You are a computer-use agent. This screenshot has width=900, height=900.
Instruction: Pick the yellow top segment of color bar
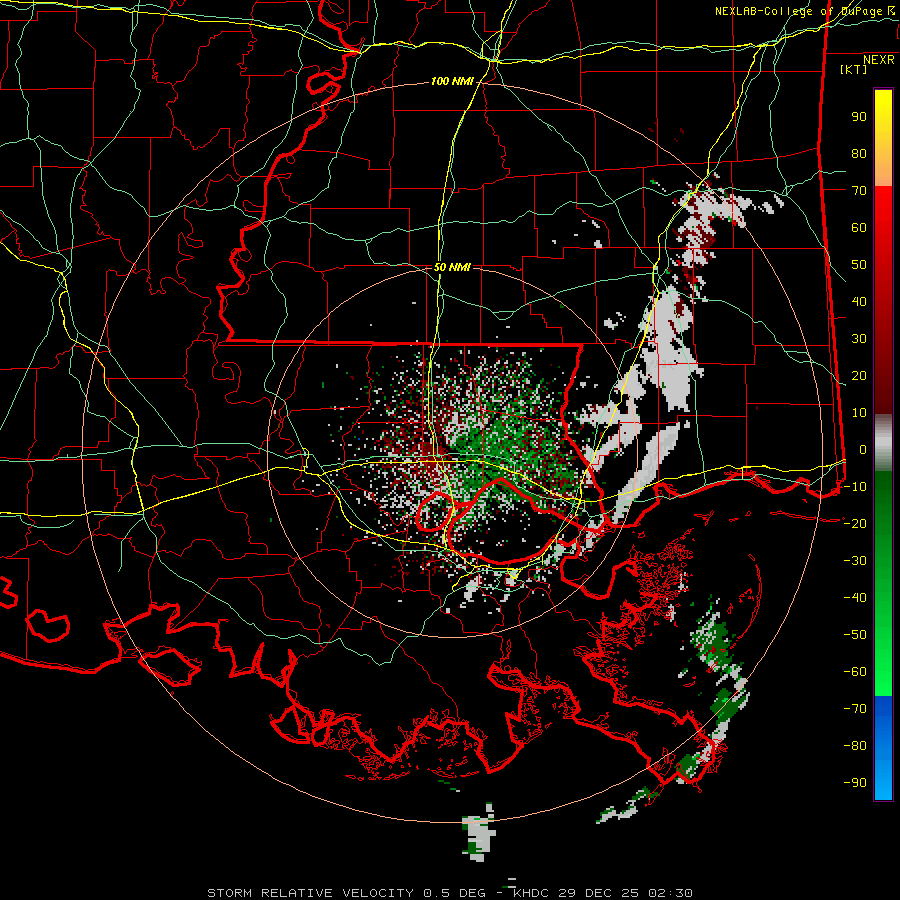(x=883, y=138)
